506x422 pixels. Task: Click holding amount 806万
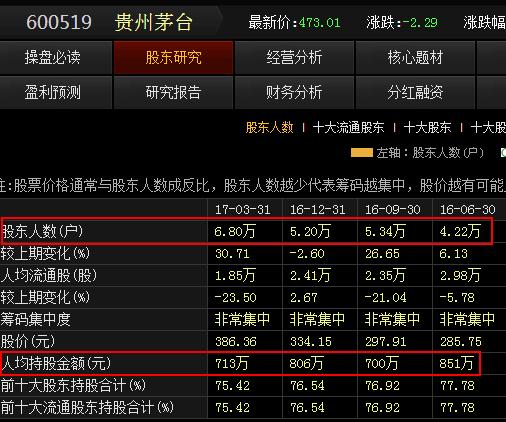(307, 363)
